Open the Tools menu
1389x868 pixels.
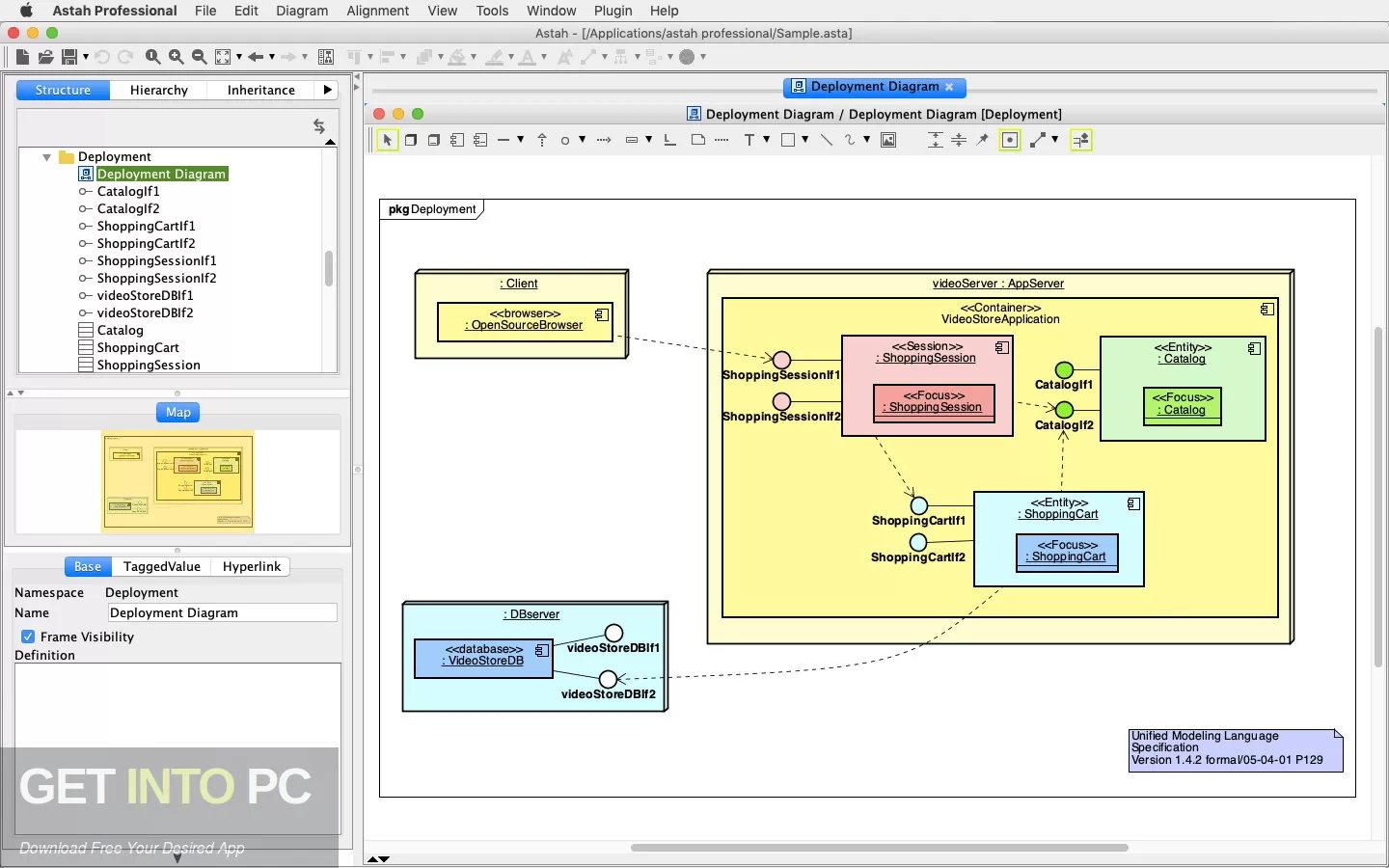click(492, 11)
